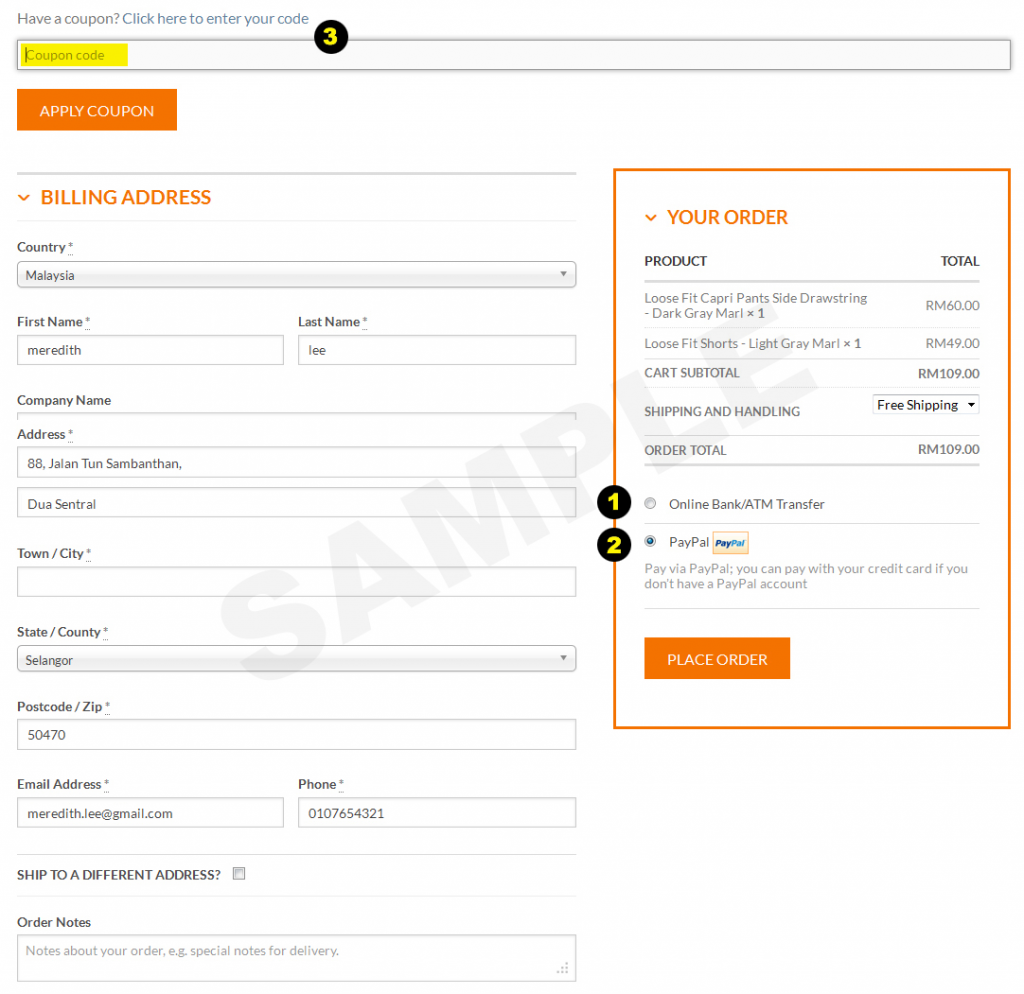The height and width of the screenshot is (994, 1024).
Task: Click the Order Notes label
Action: [54, 922]
